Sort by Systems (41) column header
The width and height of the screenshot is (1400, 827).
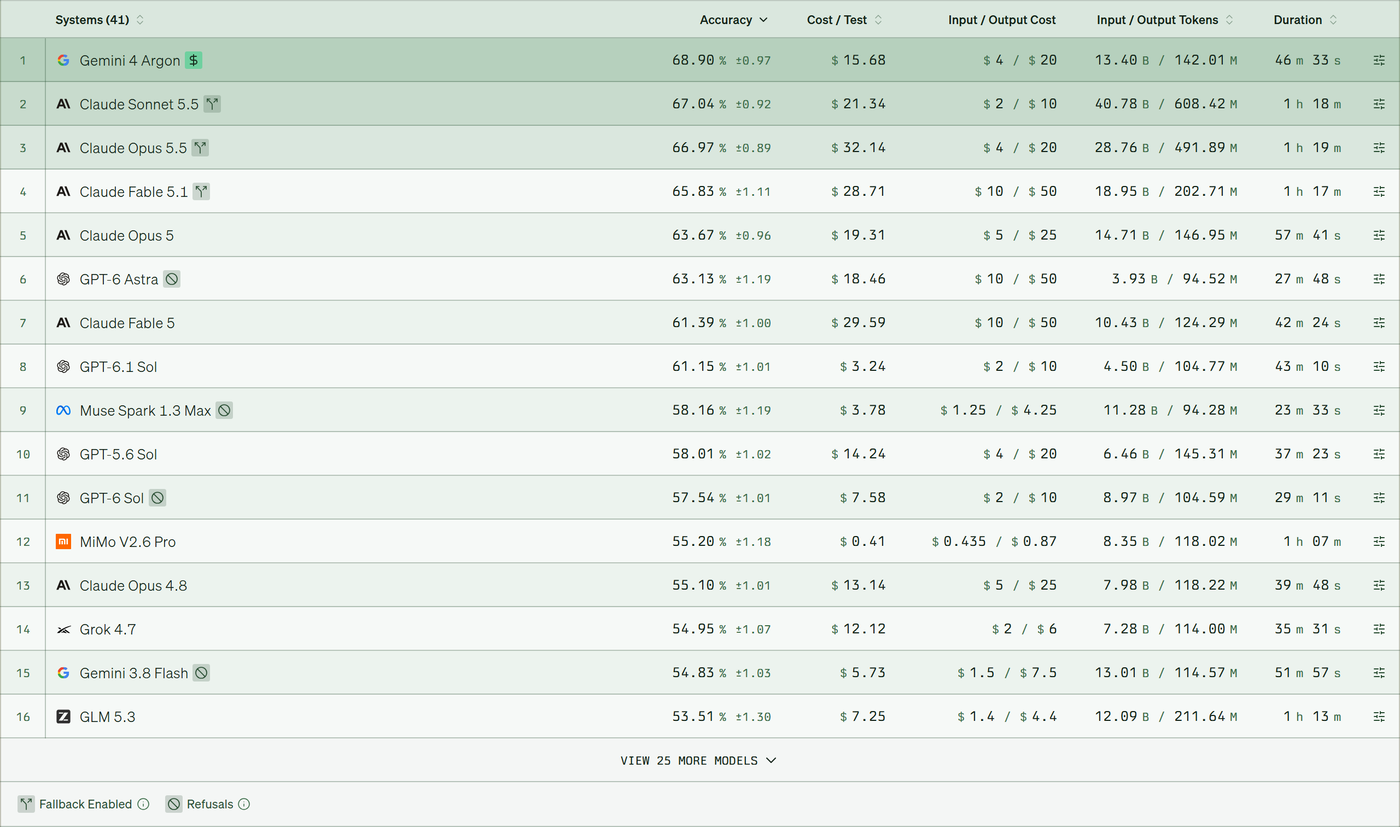(100, 20)
